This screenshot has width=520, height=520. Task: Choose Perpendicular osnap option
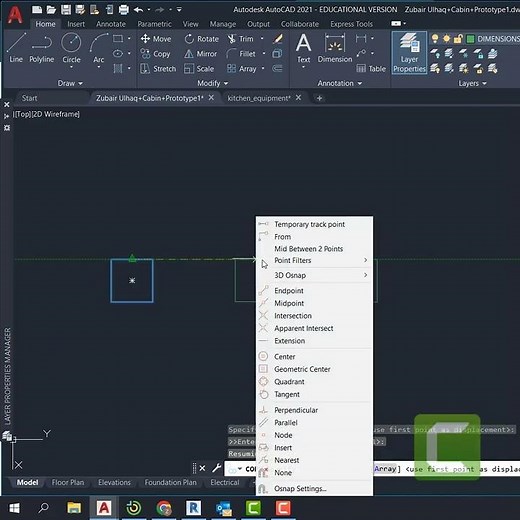click(x=314, y=410)
